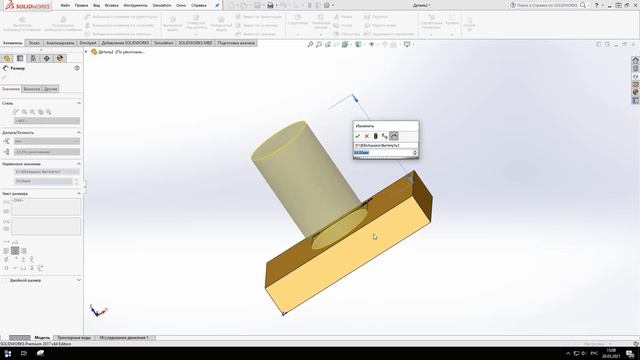Image resolution: width=640 pixels, height=360 pixels.
Task: Select center text justification button
Action: click(x=15, y=251)
